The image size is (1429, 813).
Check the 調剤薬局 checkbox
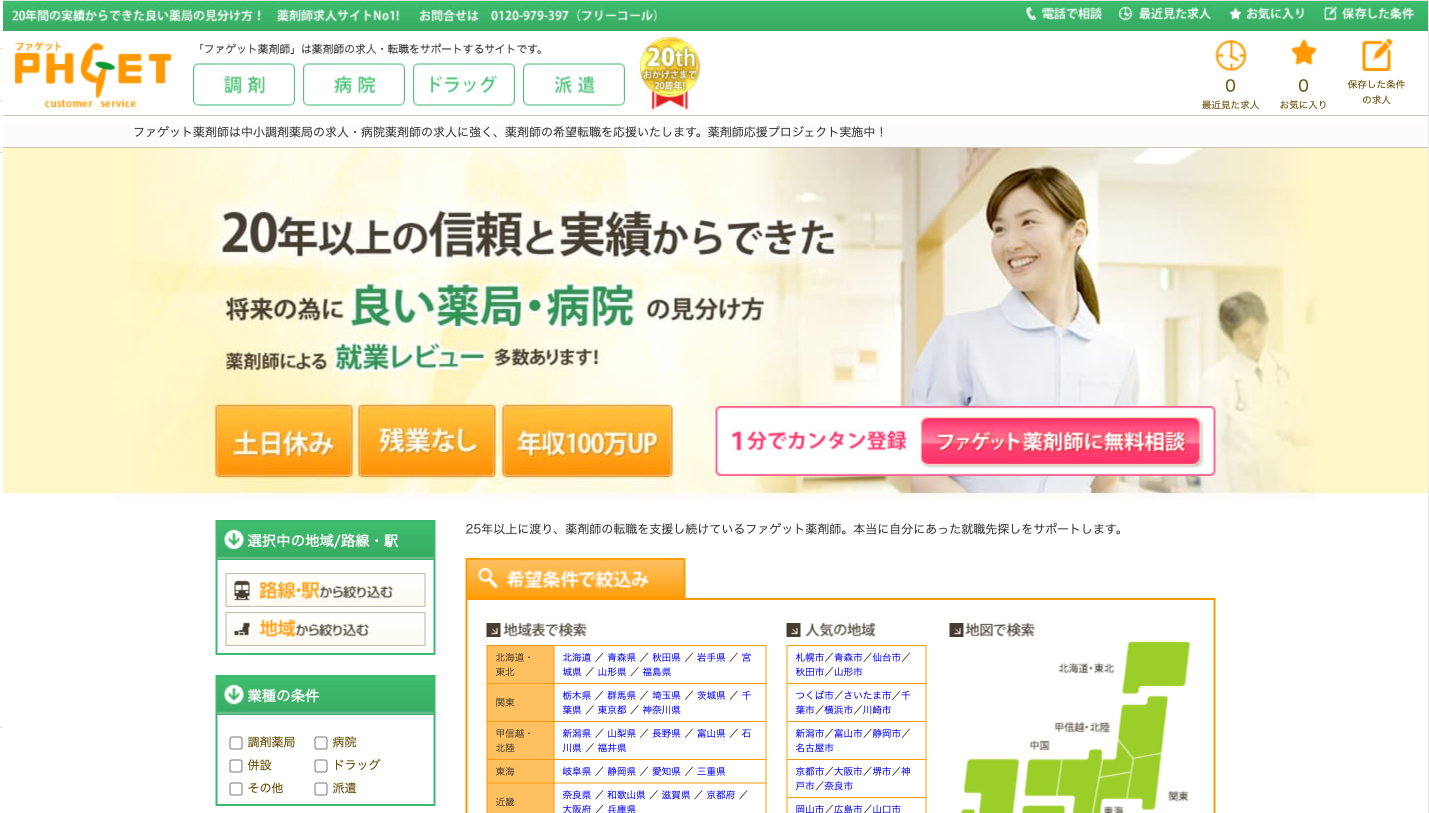coord(236,743)
